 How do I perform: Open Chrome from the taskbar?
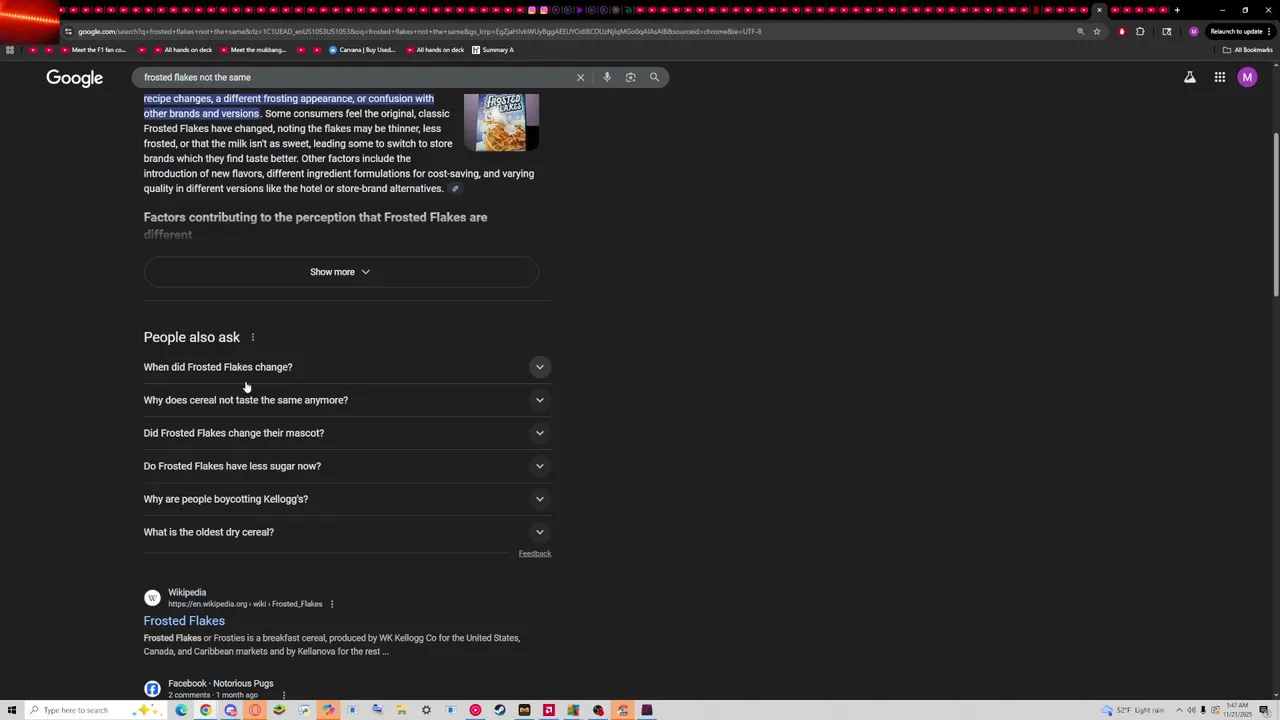click(x=206, y=710)
